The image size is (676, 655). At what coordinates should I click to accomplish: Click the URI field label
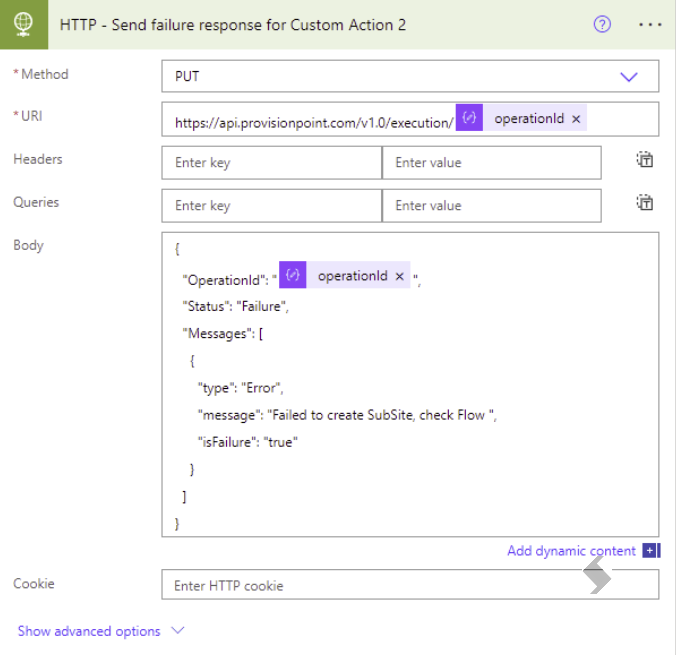pyautogui.click(x=31, y=116)
